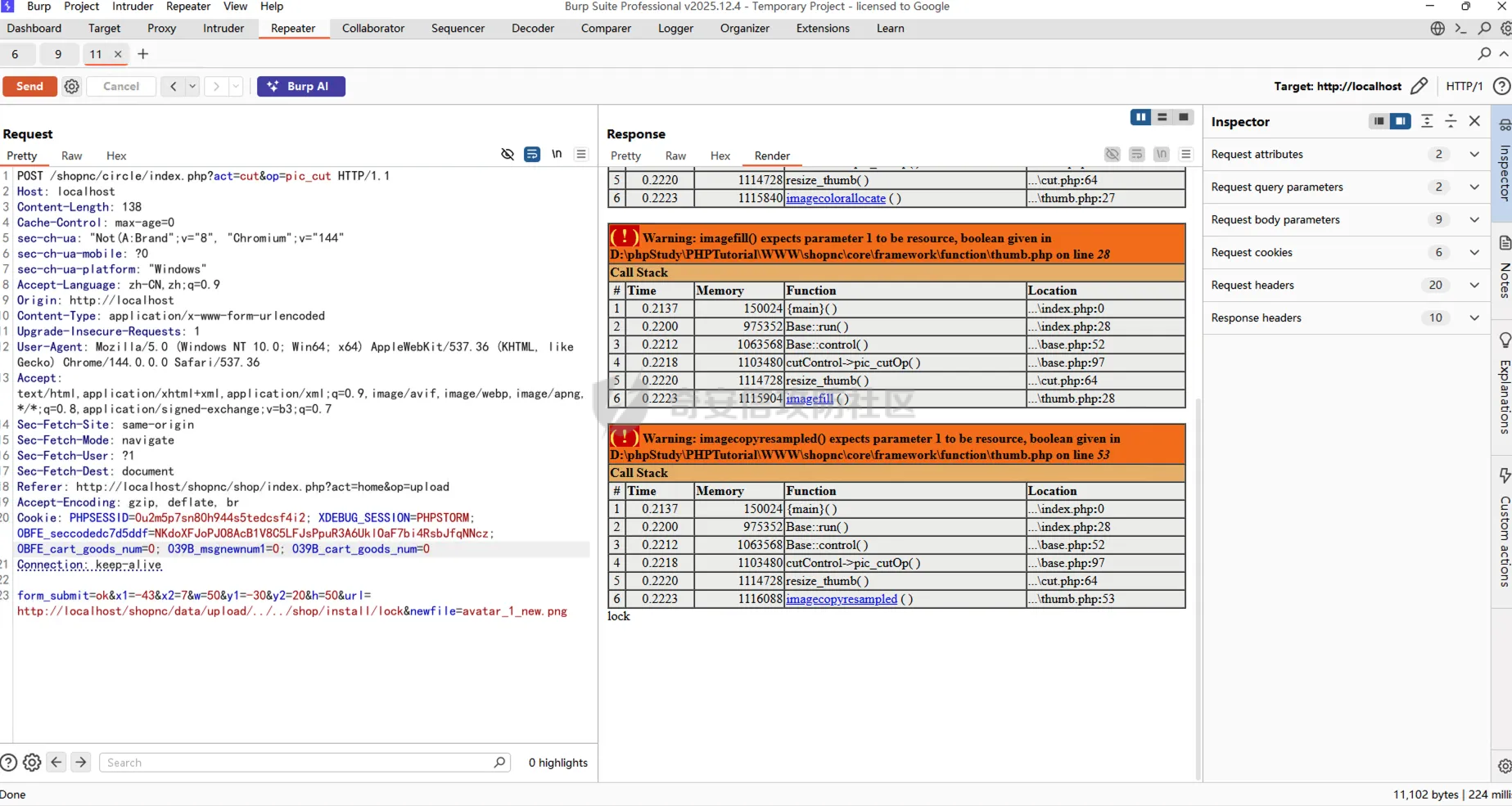Toggle hide non-printable characters in Request
The height and width of the screenshot is (806, 1512).
(508, 155)
